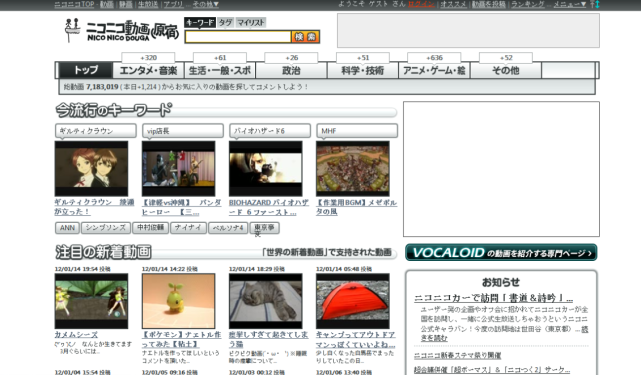Click into the keyword search field

click(x=238, y=37)
